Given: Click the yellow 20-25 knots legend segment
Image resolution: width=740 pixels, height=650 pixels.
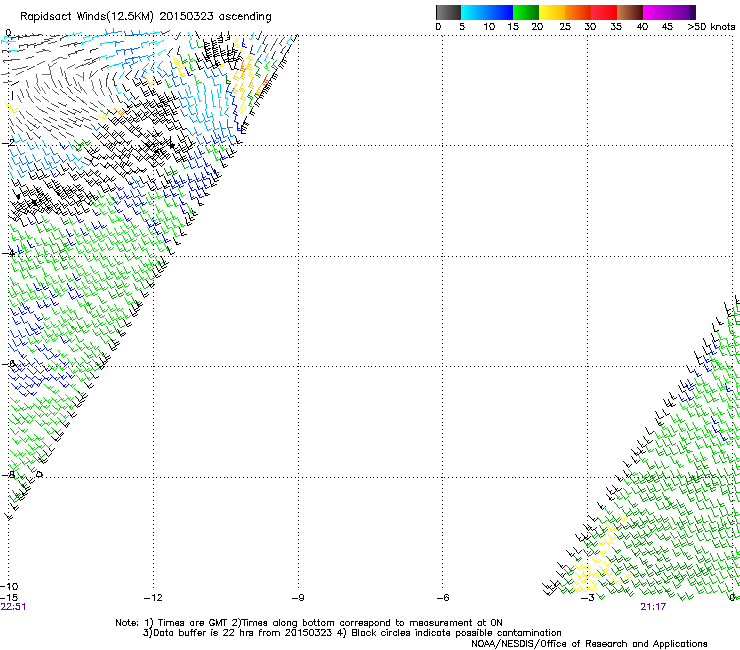Looking at the screenshot, I should pyautogui.click(x=552, y=12).
